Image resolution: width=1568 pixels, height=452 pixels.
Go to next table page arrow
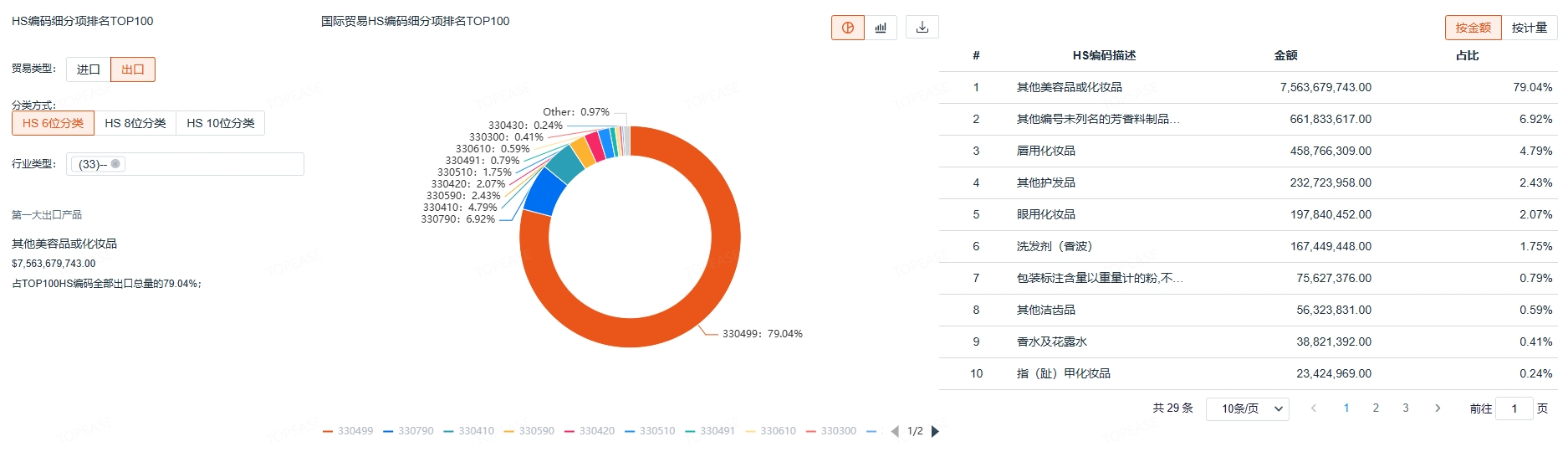(x=1438, y=408)
